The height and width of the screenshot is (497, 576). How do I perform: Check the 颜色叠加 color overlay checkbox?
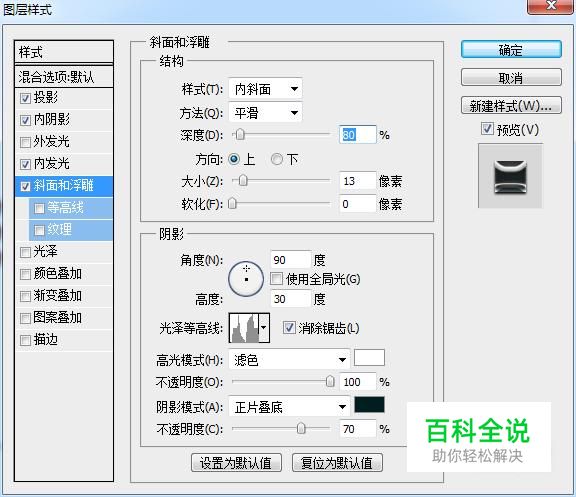point(25,274)
